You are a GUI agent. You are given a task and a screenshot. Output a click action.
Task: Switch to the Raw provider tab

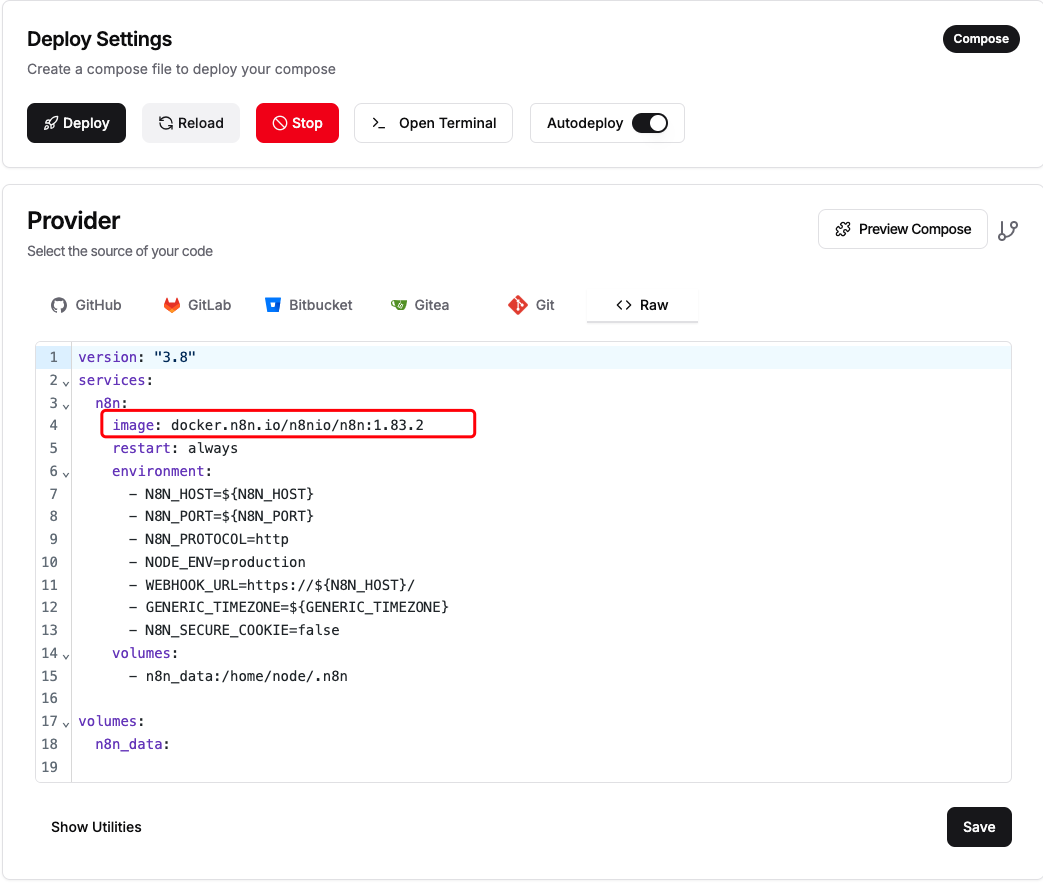642,305
